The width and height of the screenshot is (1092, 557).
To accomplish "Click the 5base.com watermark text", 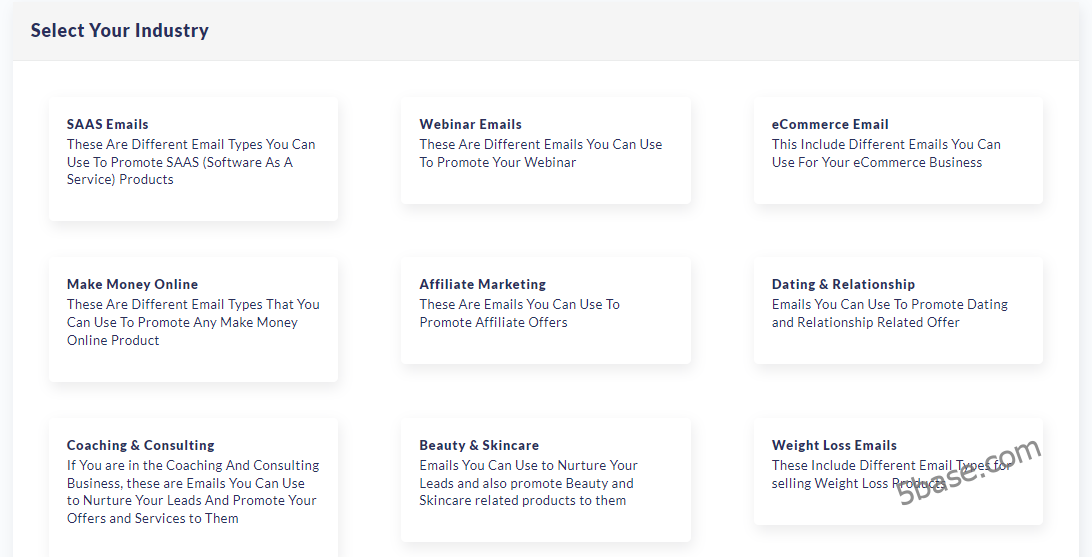I will 968,472.
